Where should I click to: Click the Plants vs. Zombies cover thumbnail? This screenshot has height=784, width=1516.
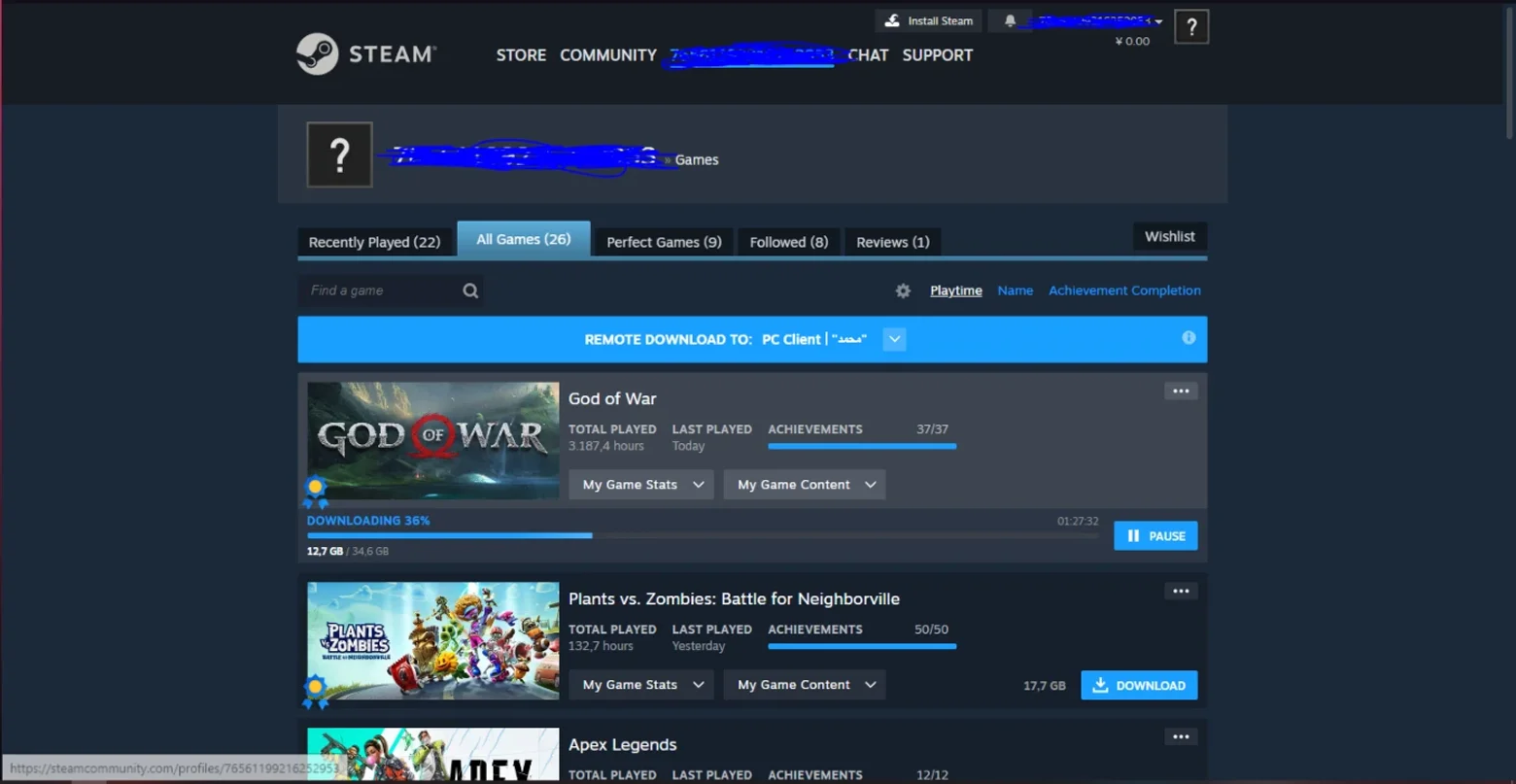click(432, 641)
